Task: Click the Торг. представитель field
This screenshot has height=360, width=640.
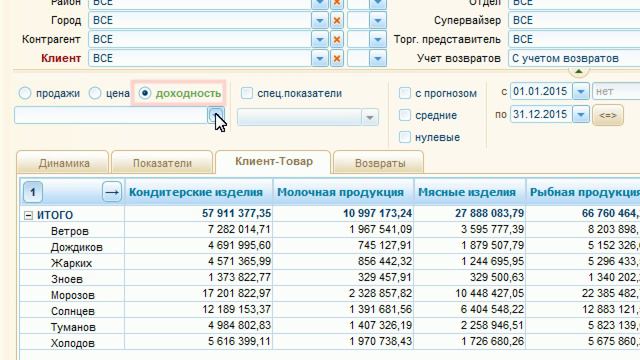Action: pos(574,39)
